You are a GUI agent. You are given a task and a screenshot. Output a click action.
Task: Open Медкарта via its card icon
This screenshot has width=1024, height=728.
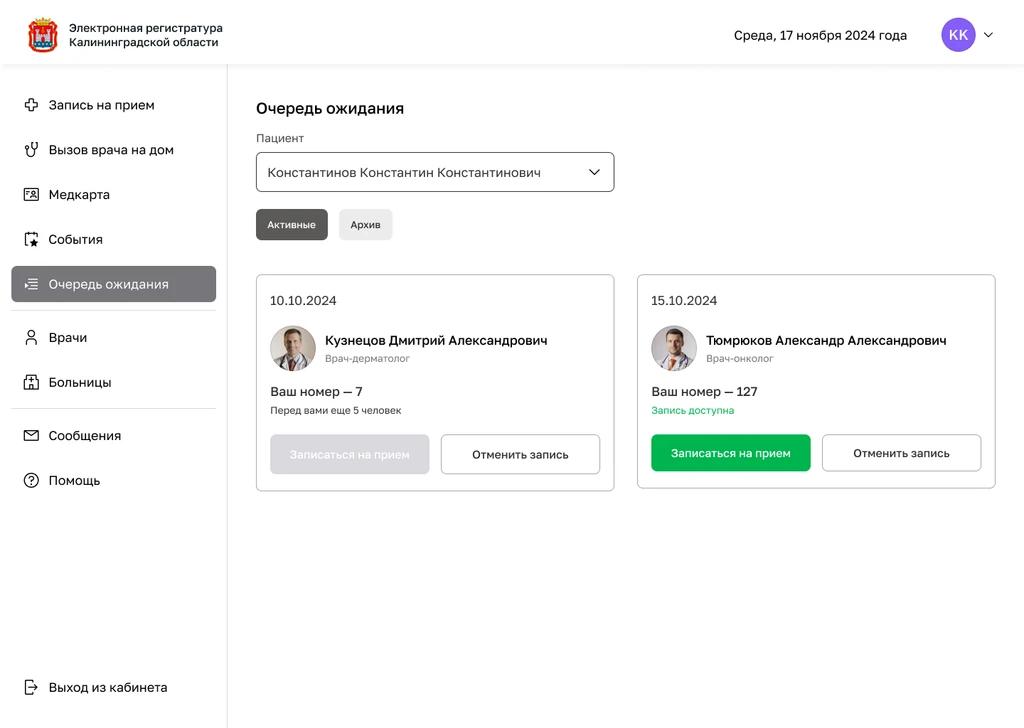[31, 195]
